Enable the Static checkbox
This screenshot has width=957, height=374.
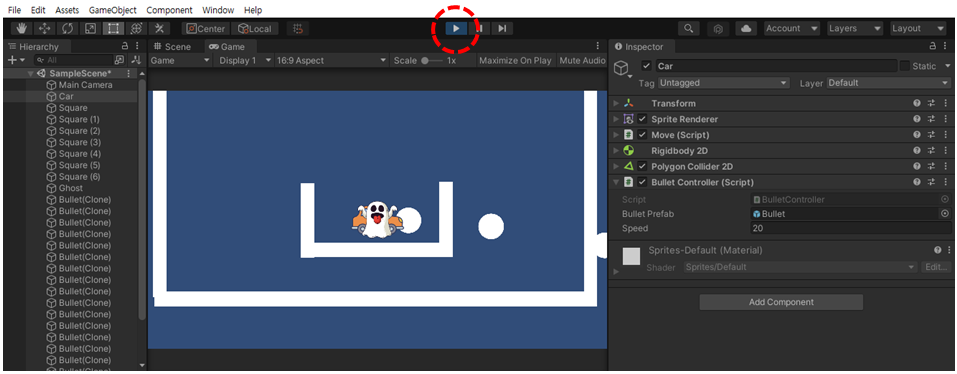(x=905, y=66)
